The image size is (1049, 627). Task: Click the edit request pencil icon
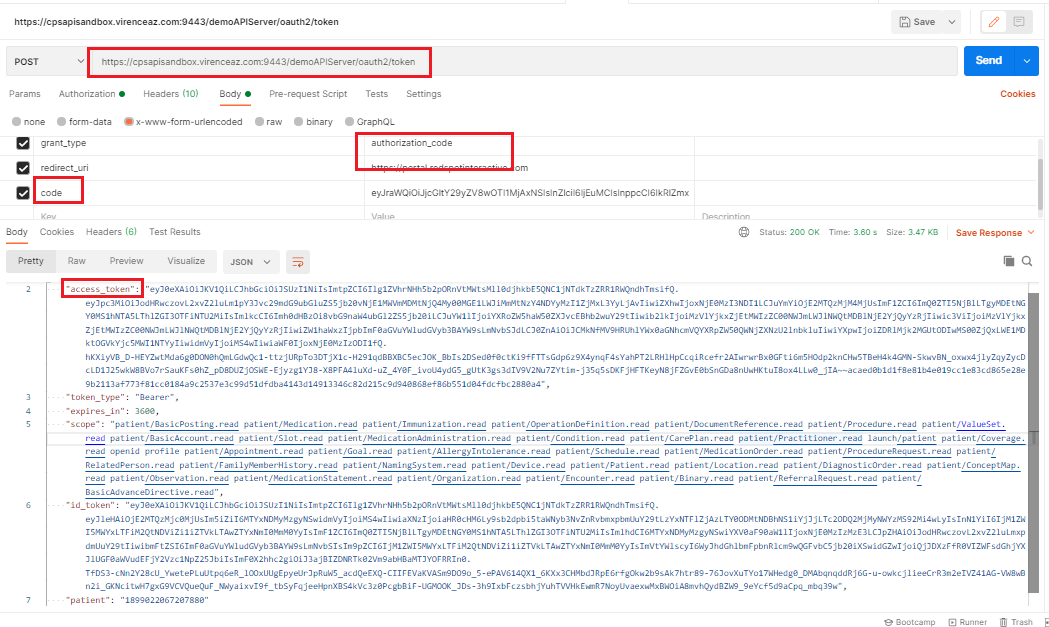995,21
